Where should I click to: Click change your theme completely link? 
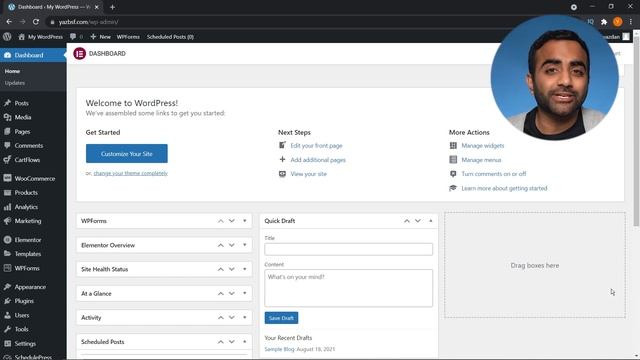[x=131, y=173]
